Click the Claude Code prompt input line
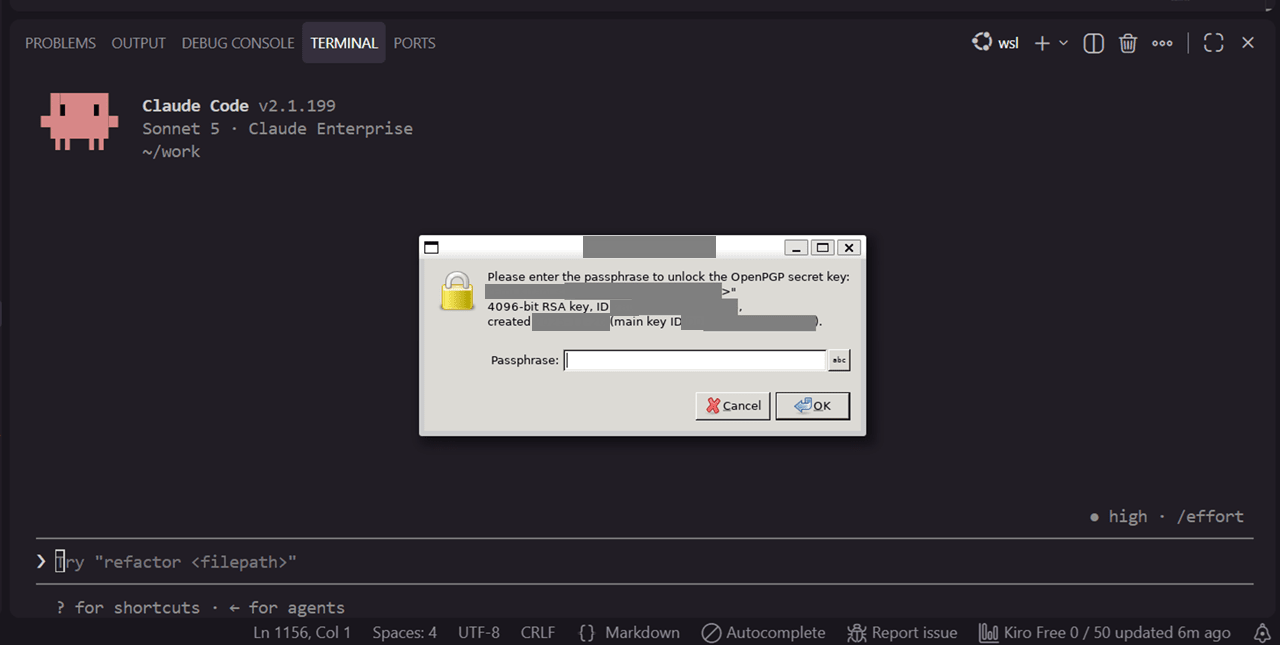The width and height of the screenshot is (1280, 645). point(644,562)
